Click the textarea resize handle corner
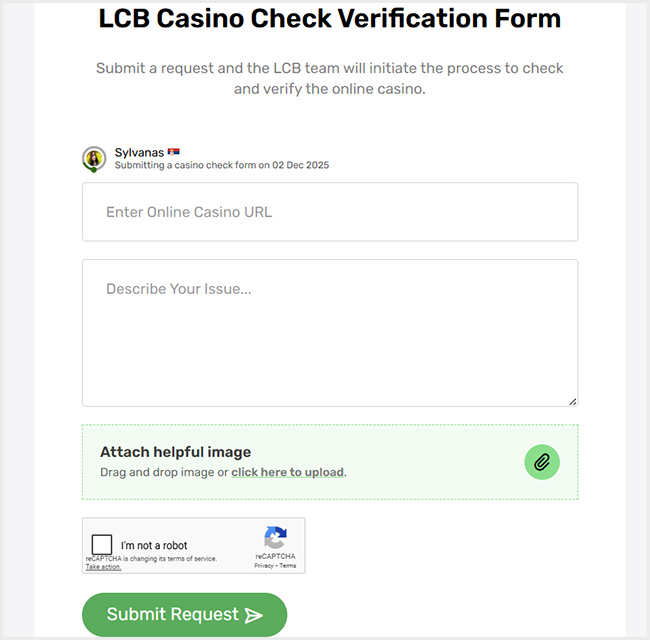This screenshot has height=640, width=650. tap(573, 402)
